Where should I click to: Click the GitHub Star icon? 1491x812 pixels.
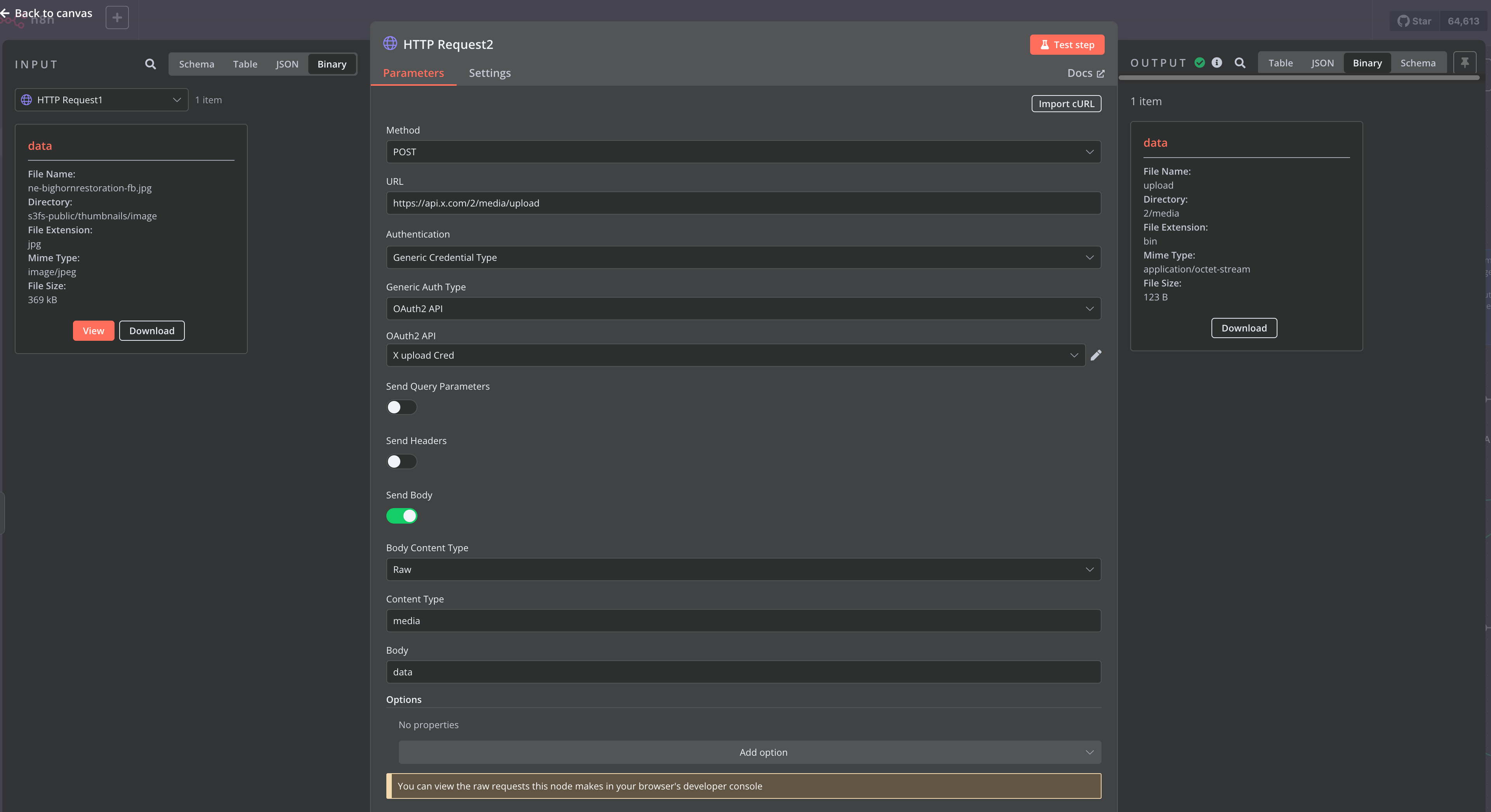[1403, 21]
